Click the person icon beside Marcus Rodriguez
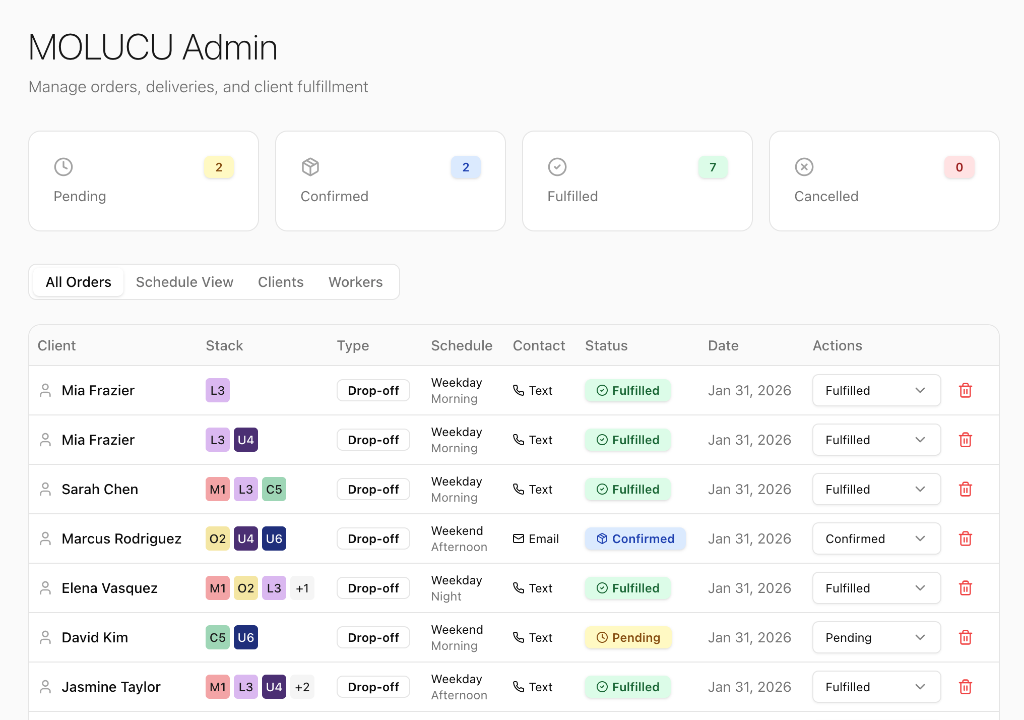This screenshot has height=720, width=1024. tap(45, 539)
